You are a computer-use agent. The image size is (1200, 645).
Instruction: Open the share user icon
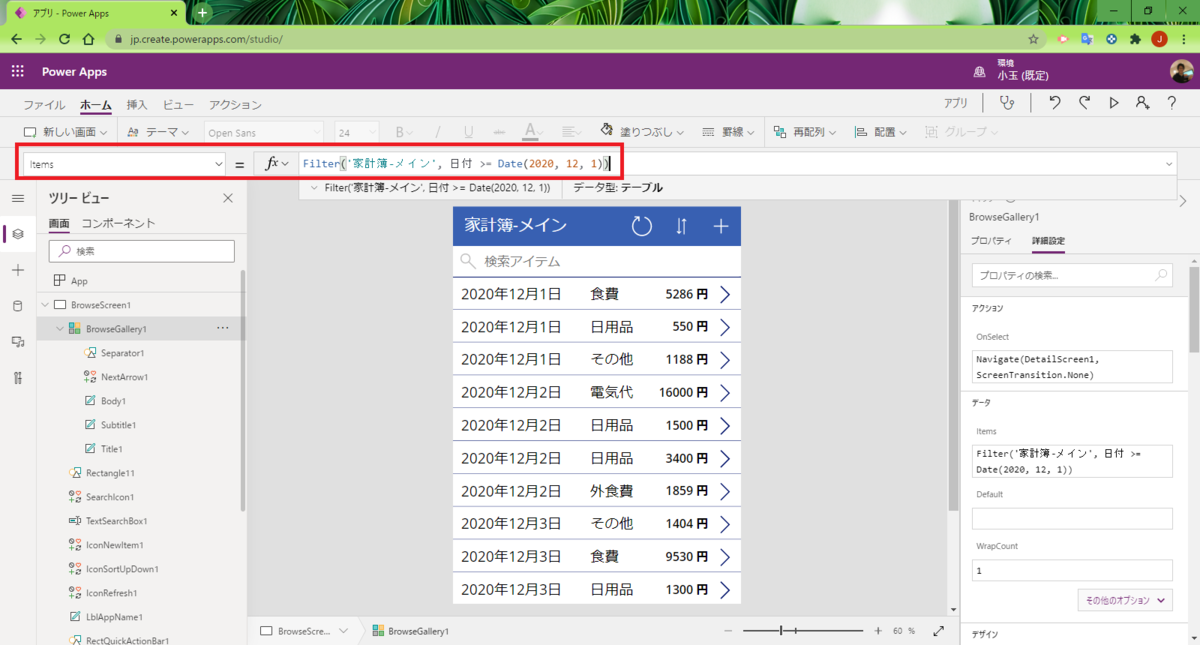tap(1142, 103)
